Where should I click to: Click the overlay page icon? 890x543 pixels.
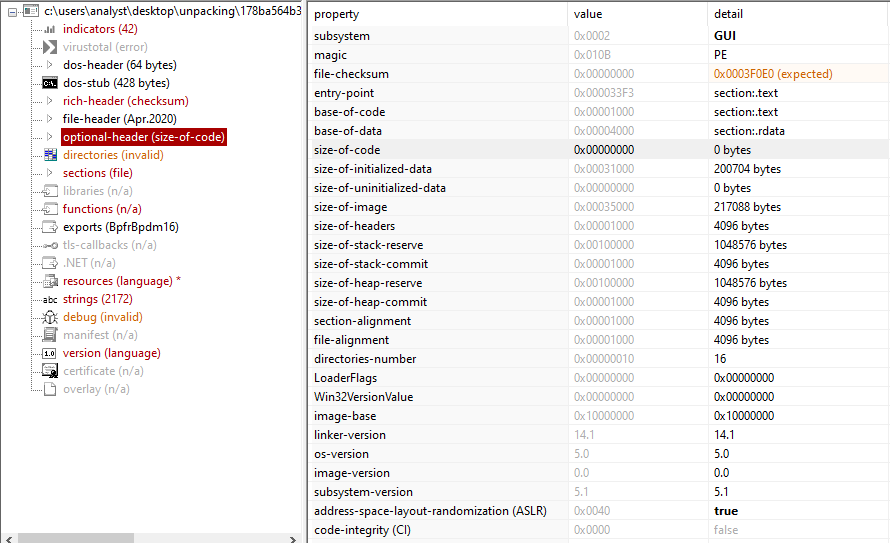(50, 389)
